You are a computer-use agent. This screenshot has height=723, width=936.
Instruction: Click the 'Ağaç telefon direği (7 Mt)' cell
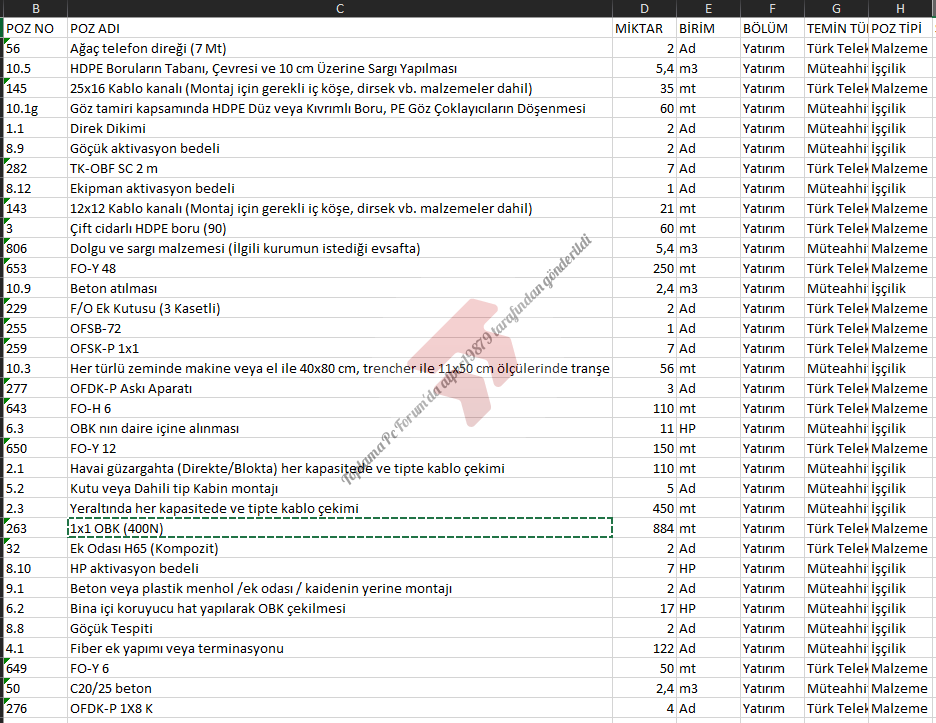(x=340, y=48)
